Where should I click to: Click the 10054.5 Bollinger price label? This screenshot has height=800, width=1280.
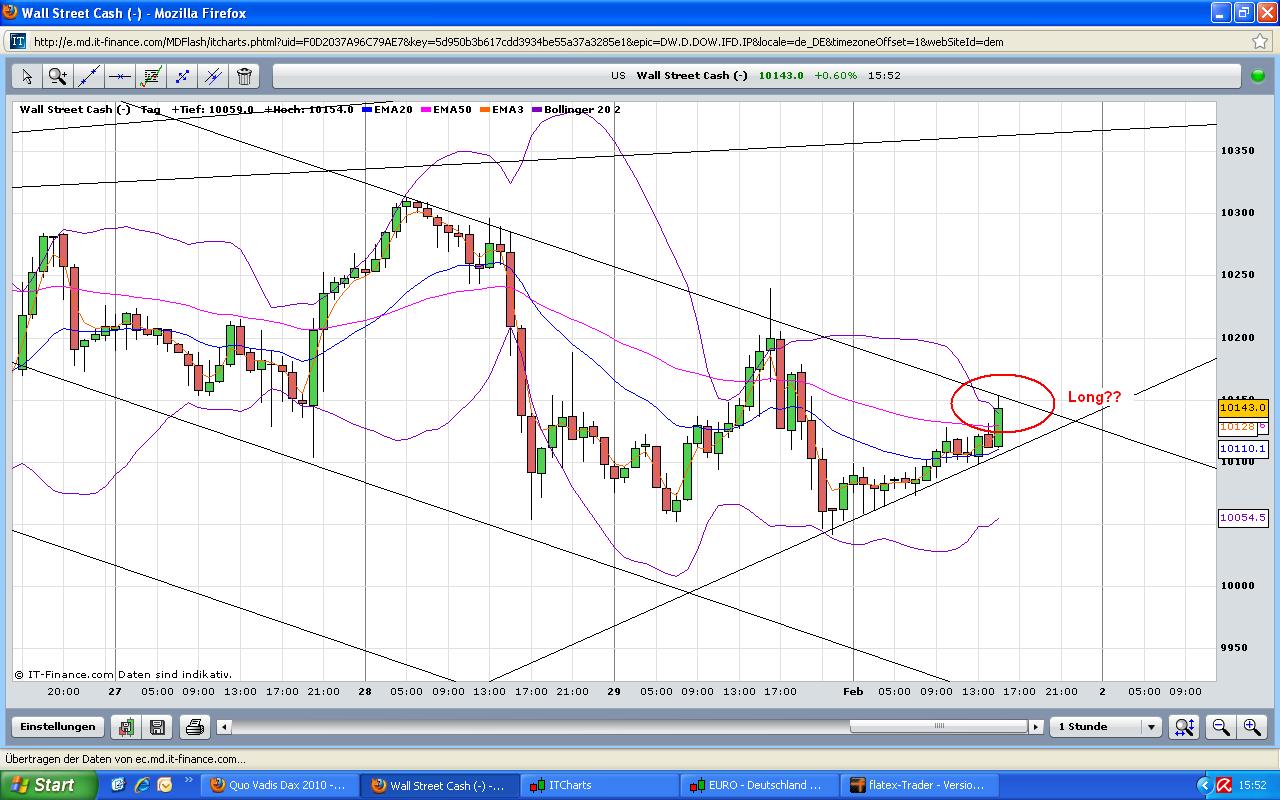1243,518
